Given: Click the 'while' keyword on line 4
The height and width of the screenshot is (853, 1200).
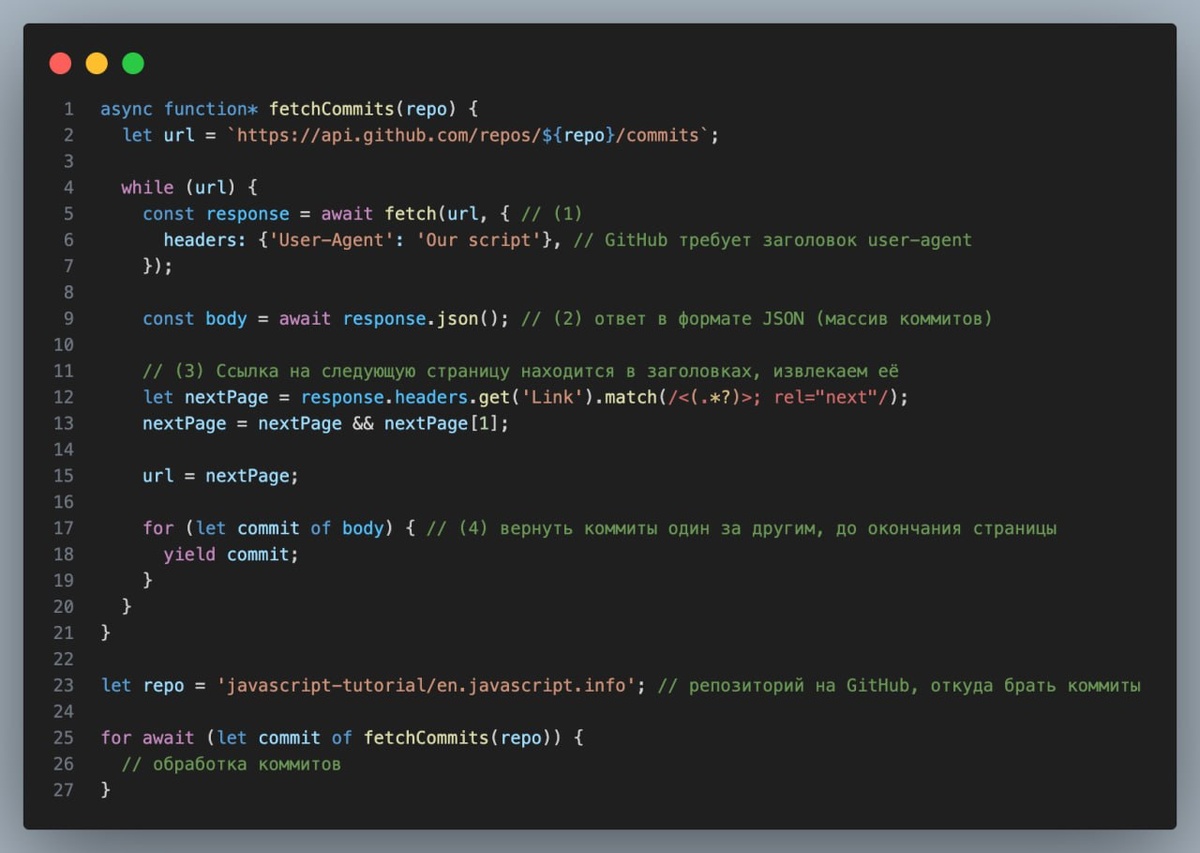Looking at the screenshot, I should [147, 187].
